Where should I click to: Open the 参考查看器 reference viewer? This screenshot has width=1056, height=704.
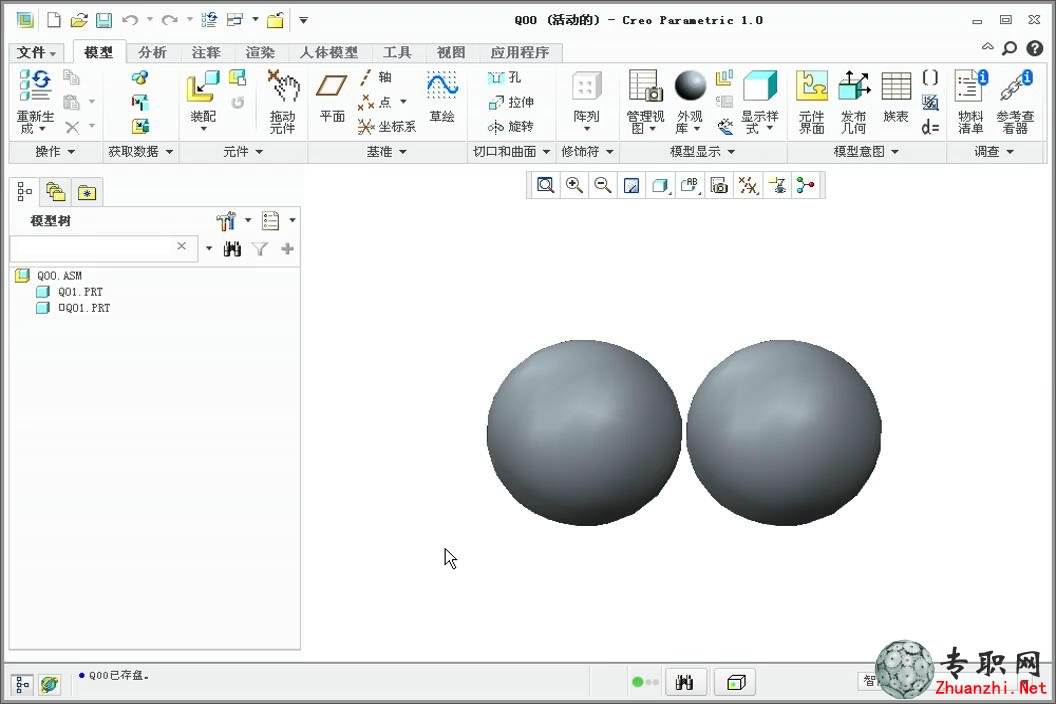(x=1015, y=101)
